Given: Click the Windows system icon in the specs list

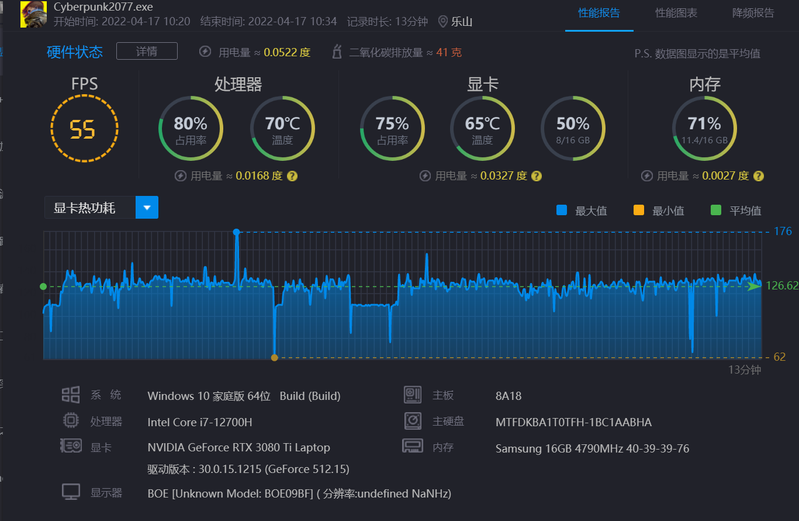Looking at the screenshot, I should point(71,395).
